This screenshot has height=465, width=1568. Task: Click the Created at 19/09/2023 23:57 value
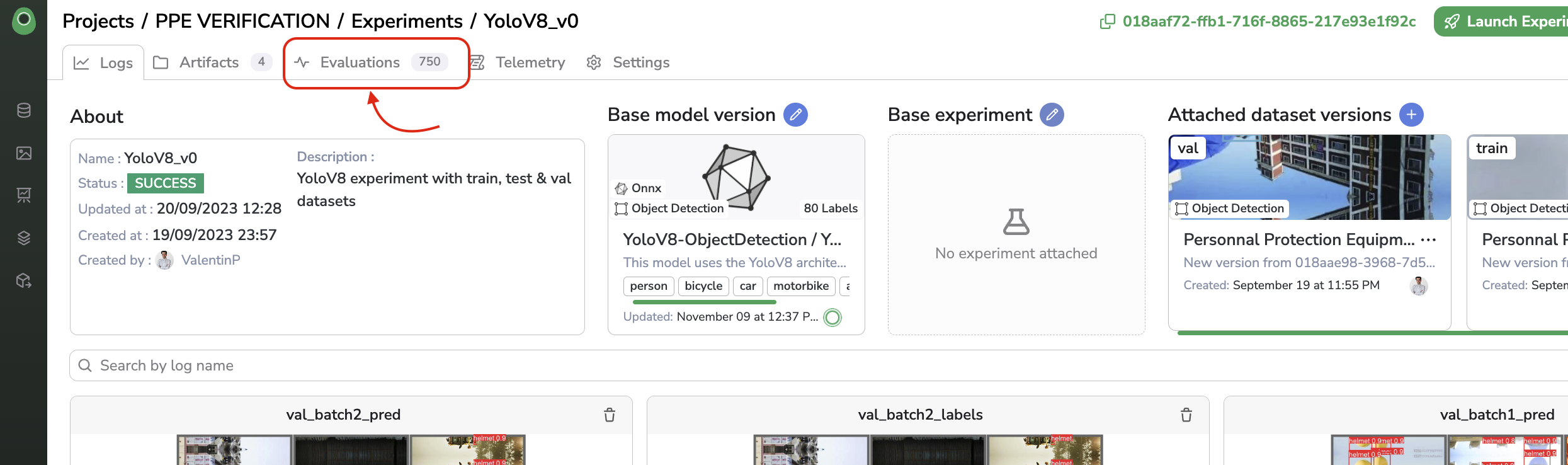coord(214,235)
